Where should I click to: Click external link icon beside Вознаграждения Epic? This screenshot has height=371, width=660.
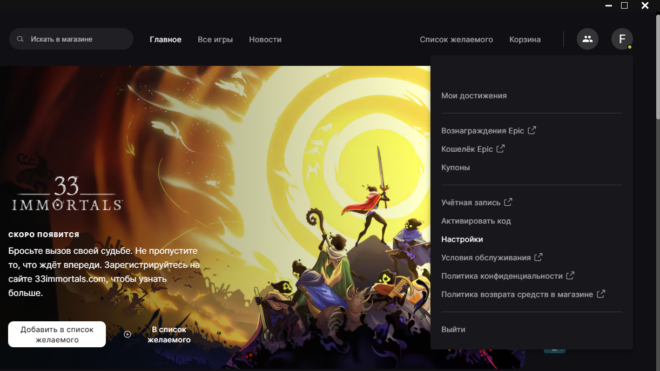[532, 131]
